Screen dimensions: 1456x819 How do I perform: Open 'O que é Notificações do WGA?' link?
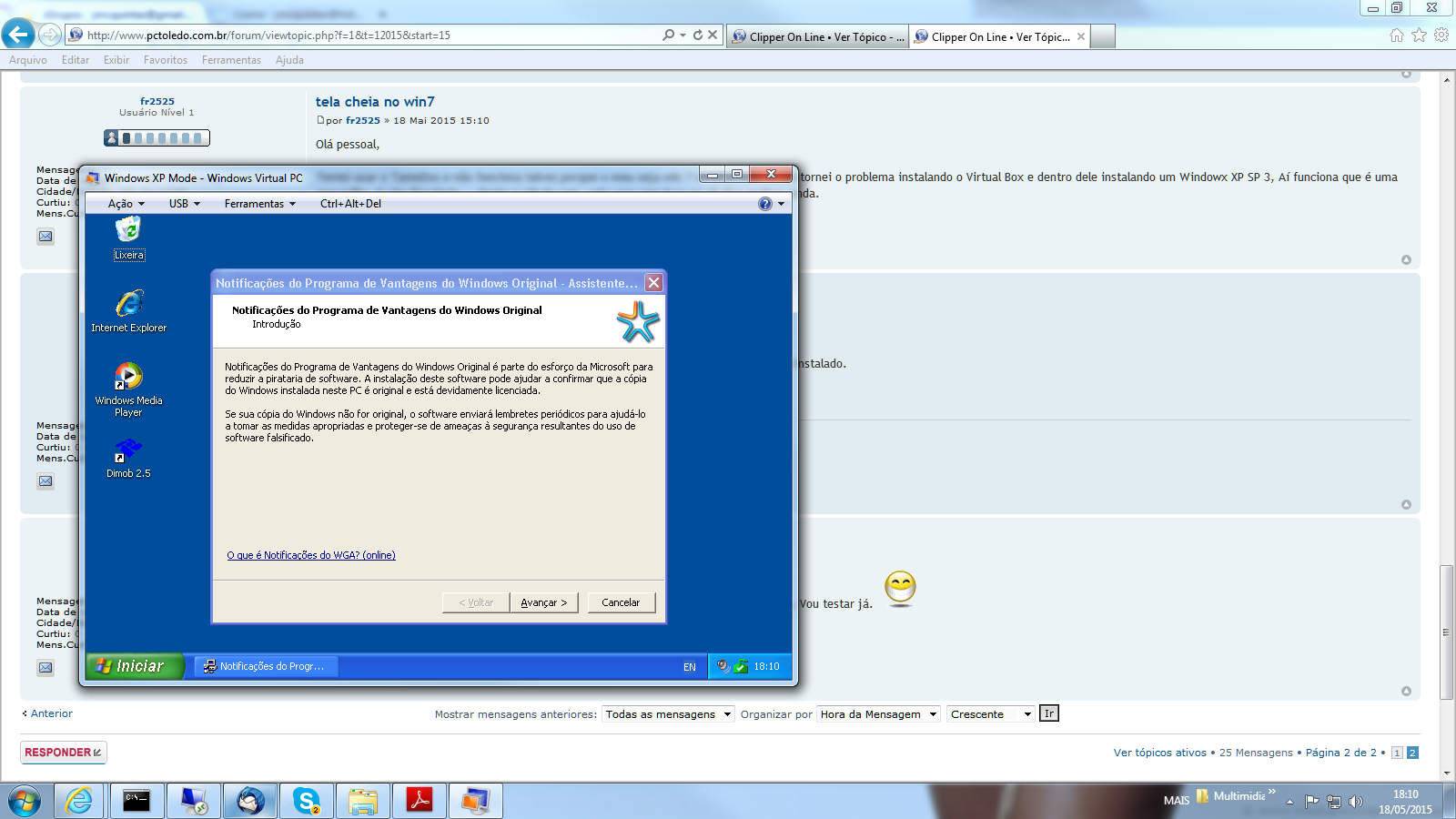[x=311, y=555]
